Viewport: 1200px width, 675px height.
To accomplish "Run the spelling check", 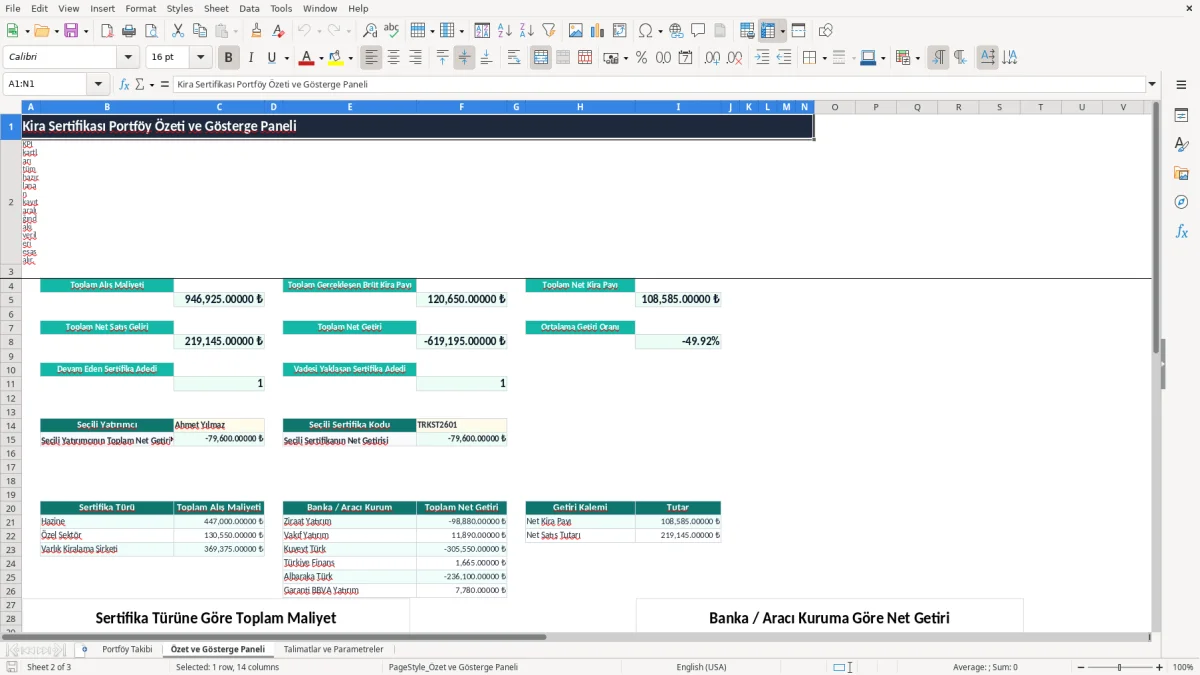I will [392, 31].
